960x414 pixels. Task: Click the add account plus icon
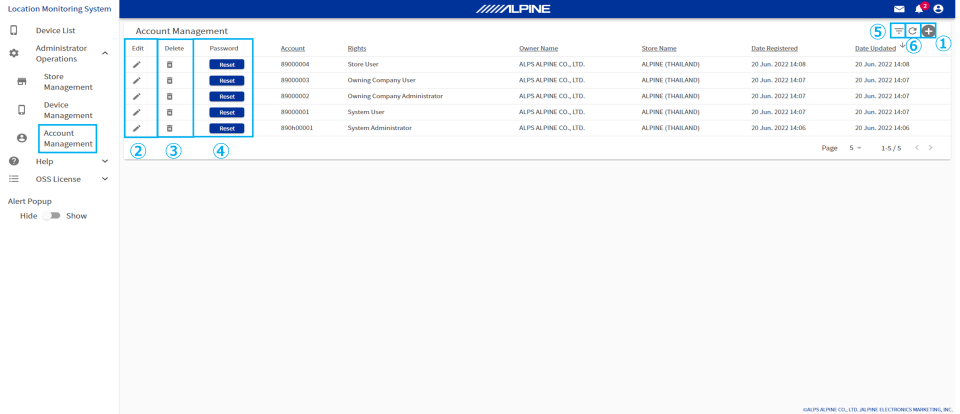point(928,30)
